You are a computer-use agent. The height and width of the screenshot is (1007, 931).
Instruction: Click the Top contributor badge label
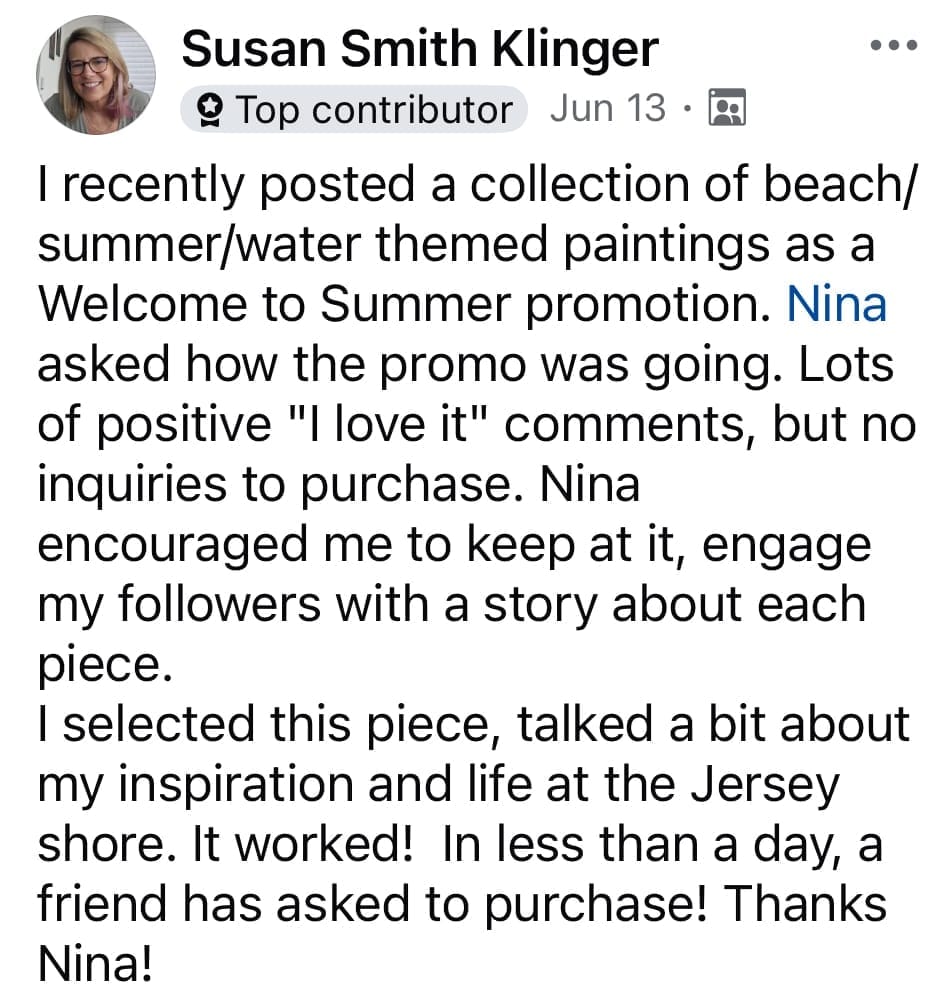372,109
